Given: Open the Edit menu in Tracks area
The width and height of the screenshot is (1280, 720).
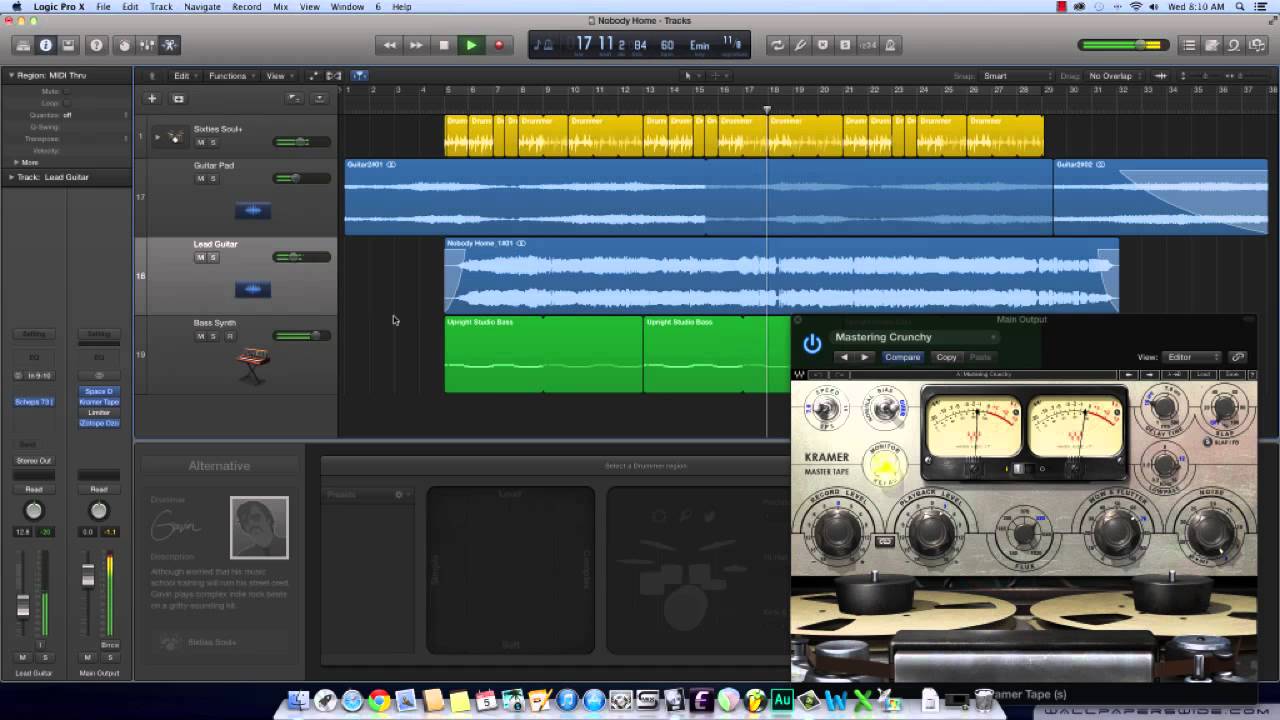Looking at the screenshot, I should coord(185,76).
